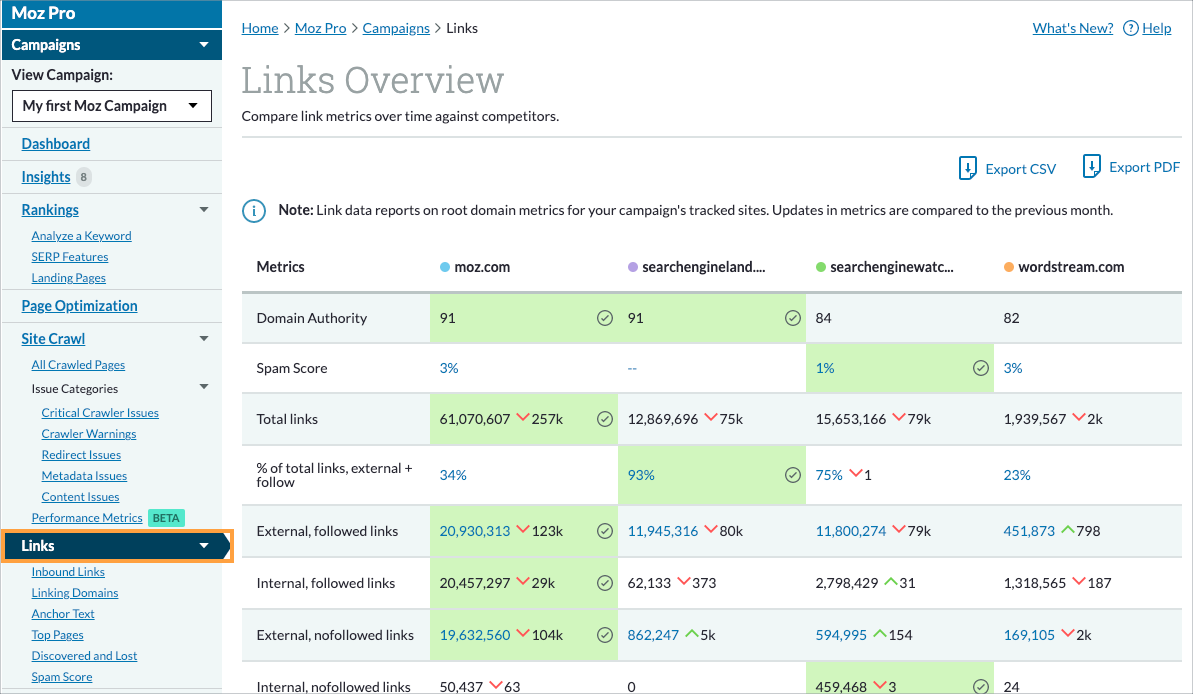Click the info icon next to the Note
The height and width of the screenshot is (694, 1193).
point(253,211)
